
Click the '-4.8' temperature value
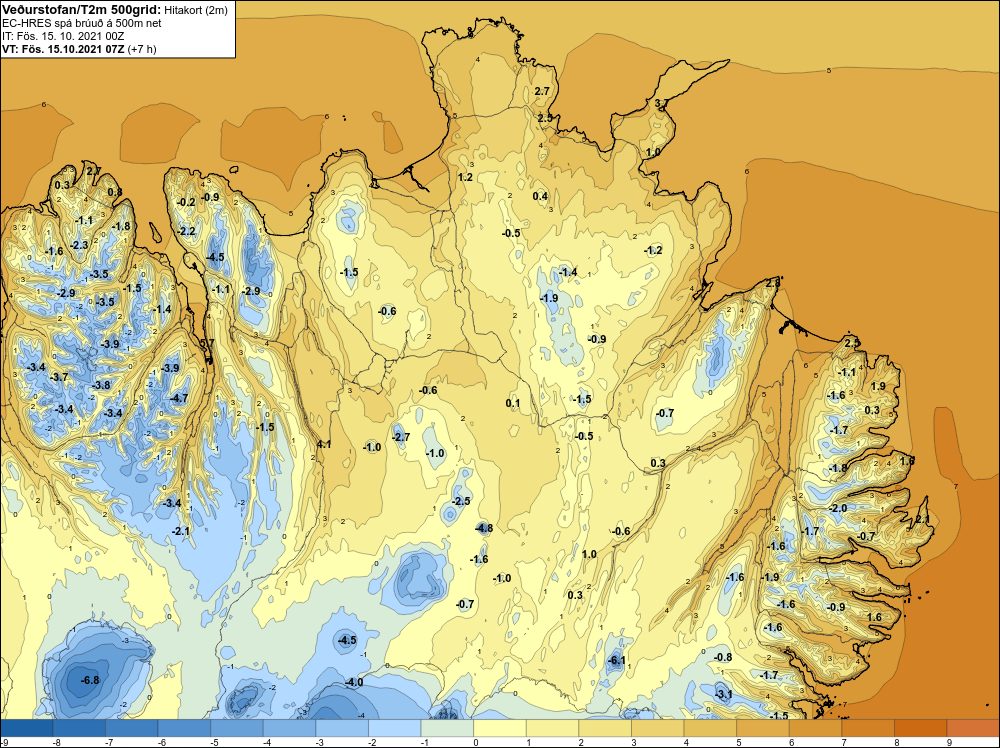484,528
